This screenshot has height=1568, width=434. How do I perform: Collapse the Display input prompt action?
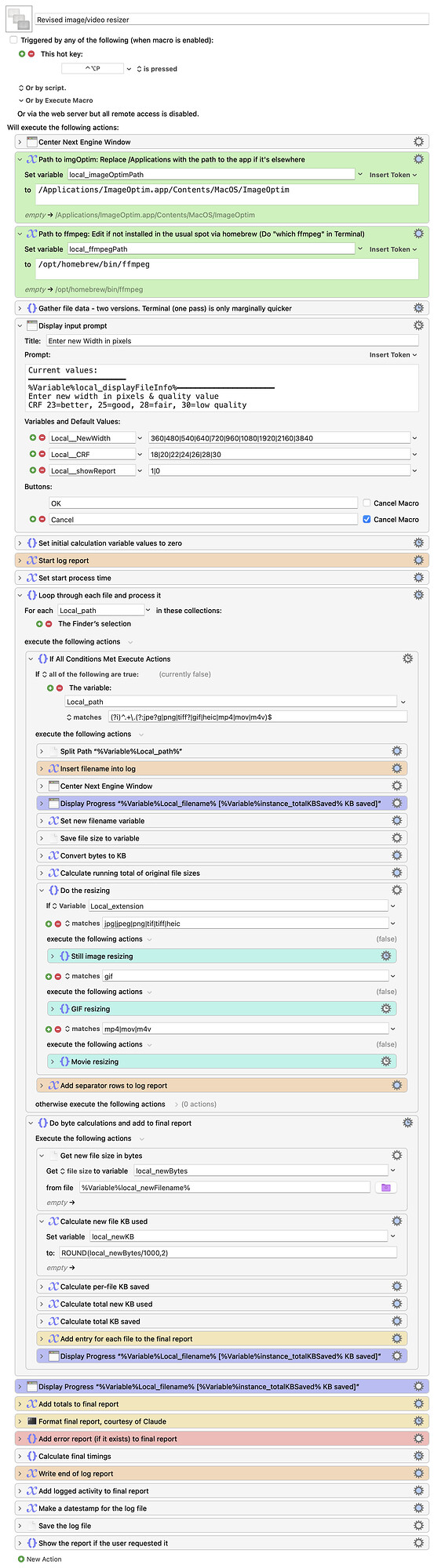20,325
